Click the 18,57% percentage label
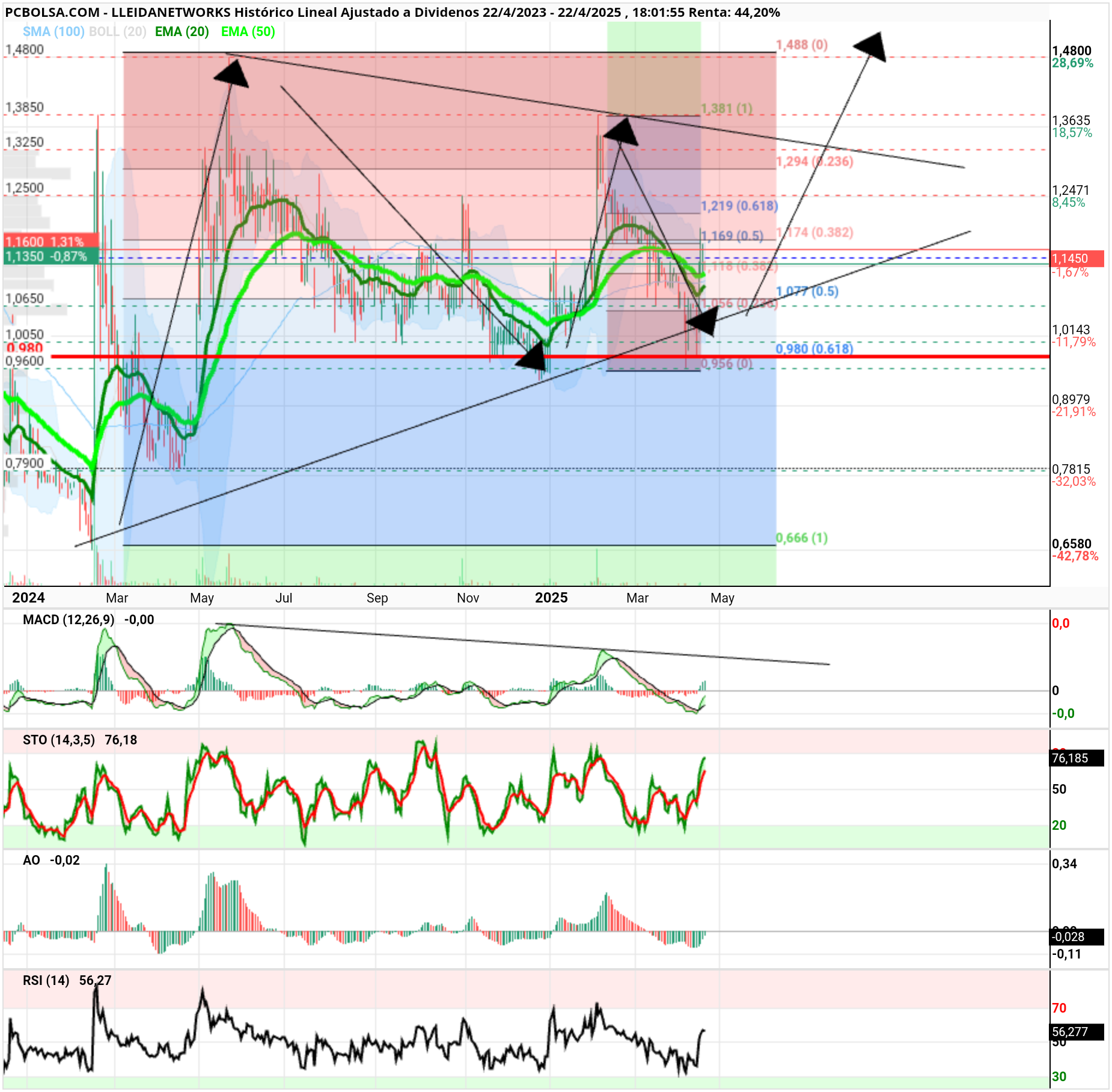The image size is (1112, 1092). pyautogui.click(x=1072, y=133)
